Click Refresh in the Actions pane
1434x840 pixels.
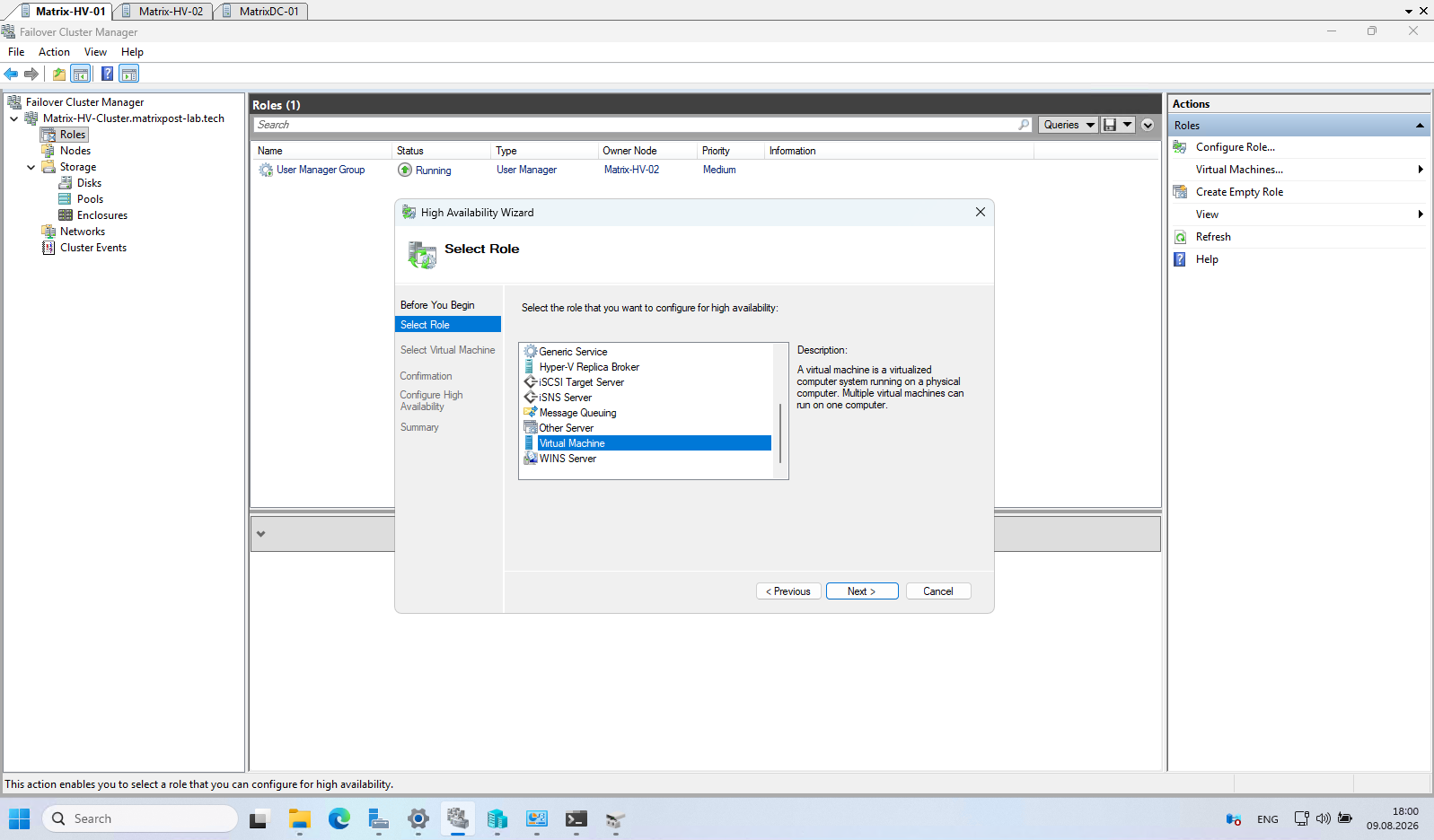click(1213, 237)
